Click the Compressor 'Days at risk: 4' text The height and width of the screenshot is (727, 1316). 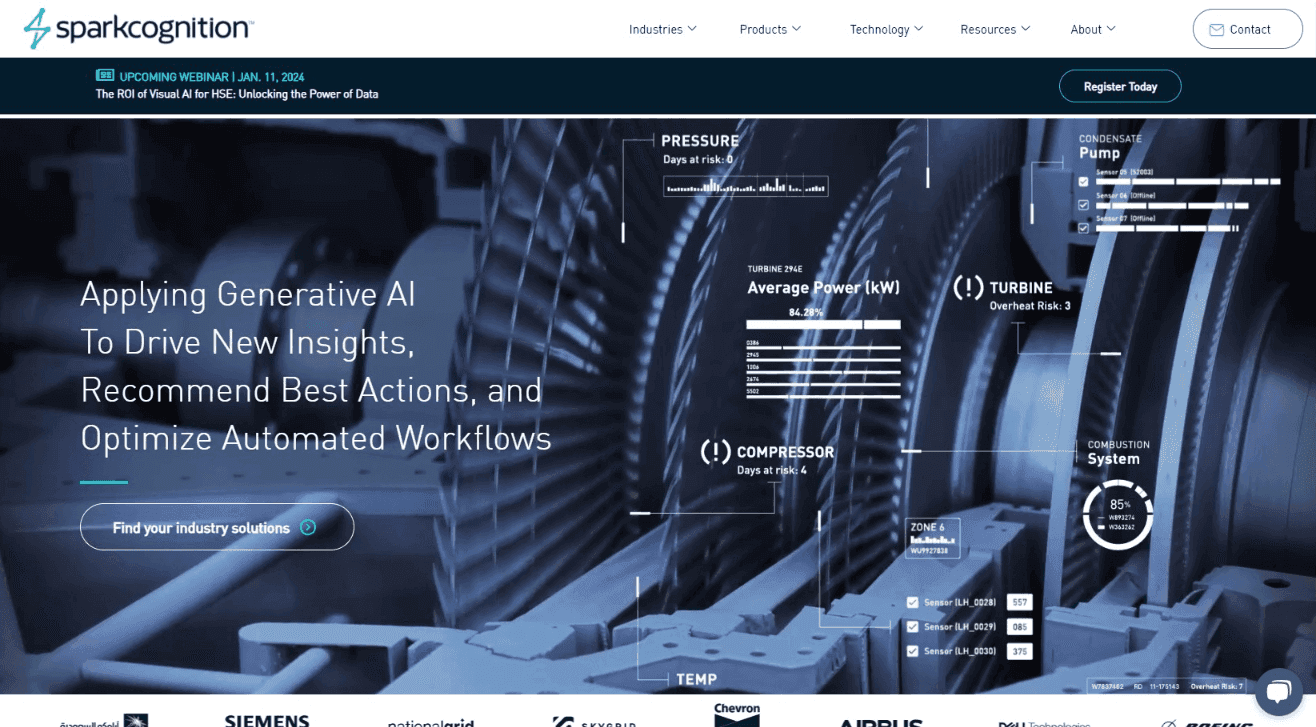coord(771,470)
